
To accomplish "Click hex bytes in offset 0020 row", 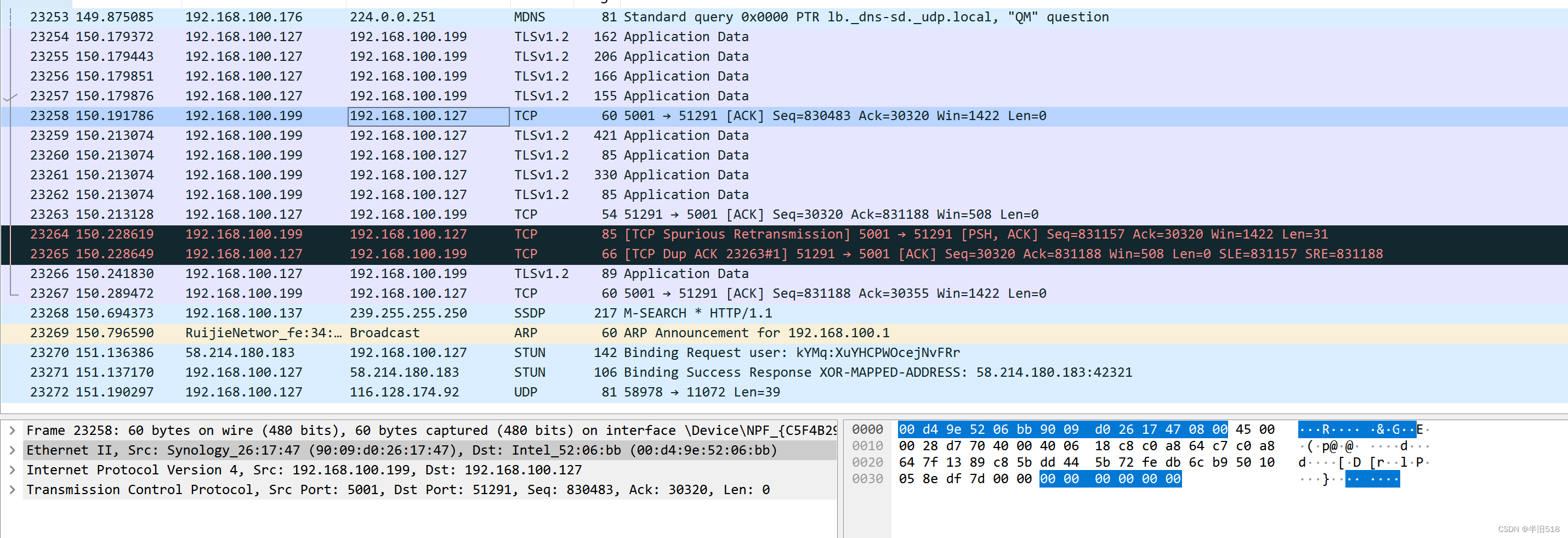I will click(x=1087, y=462).
